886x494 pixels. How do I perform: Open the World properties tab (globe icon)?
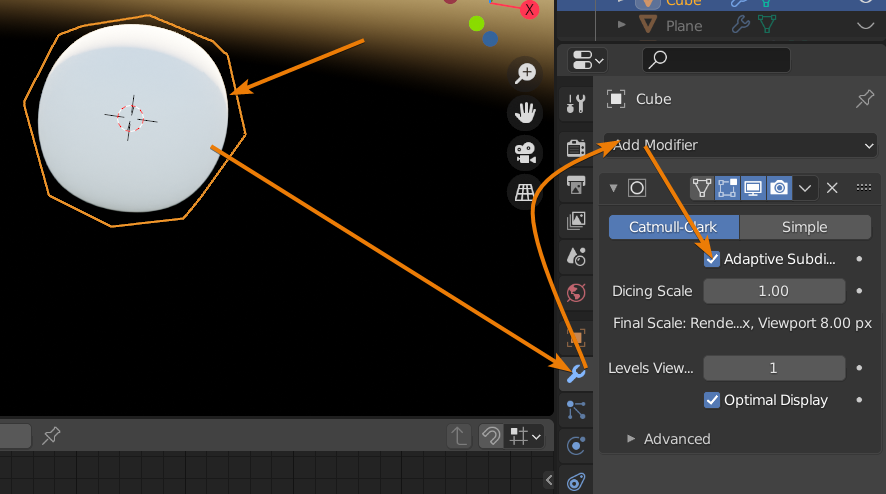pos(576,293)
